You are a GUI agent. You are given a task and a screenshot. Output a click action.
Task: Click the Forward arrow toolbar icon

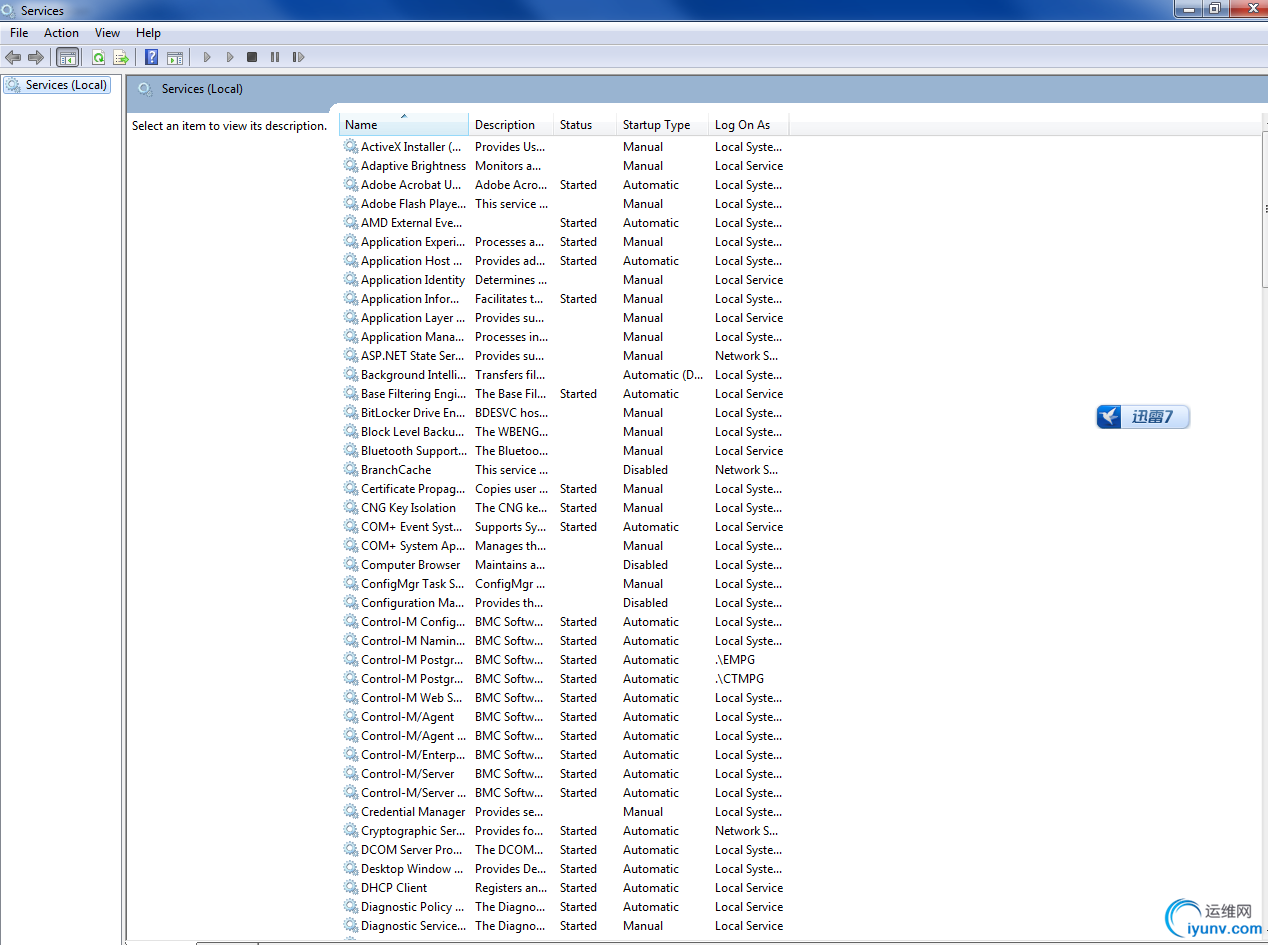tap(36, 57)
